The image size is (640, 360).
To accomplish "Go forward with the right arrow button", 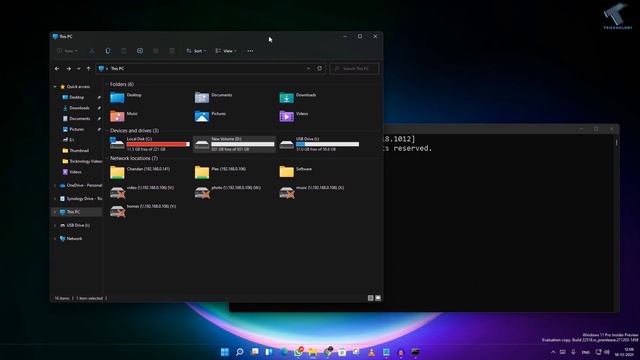I will (69, 69).
